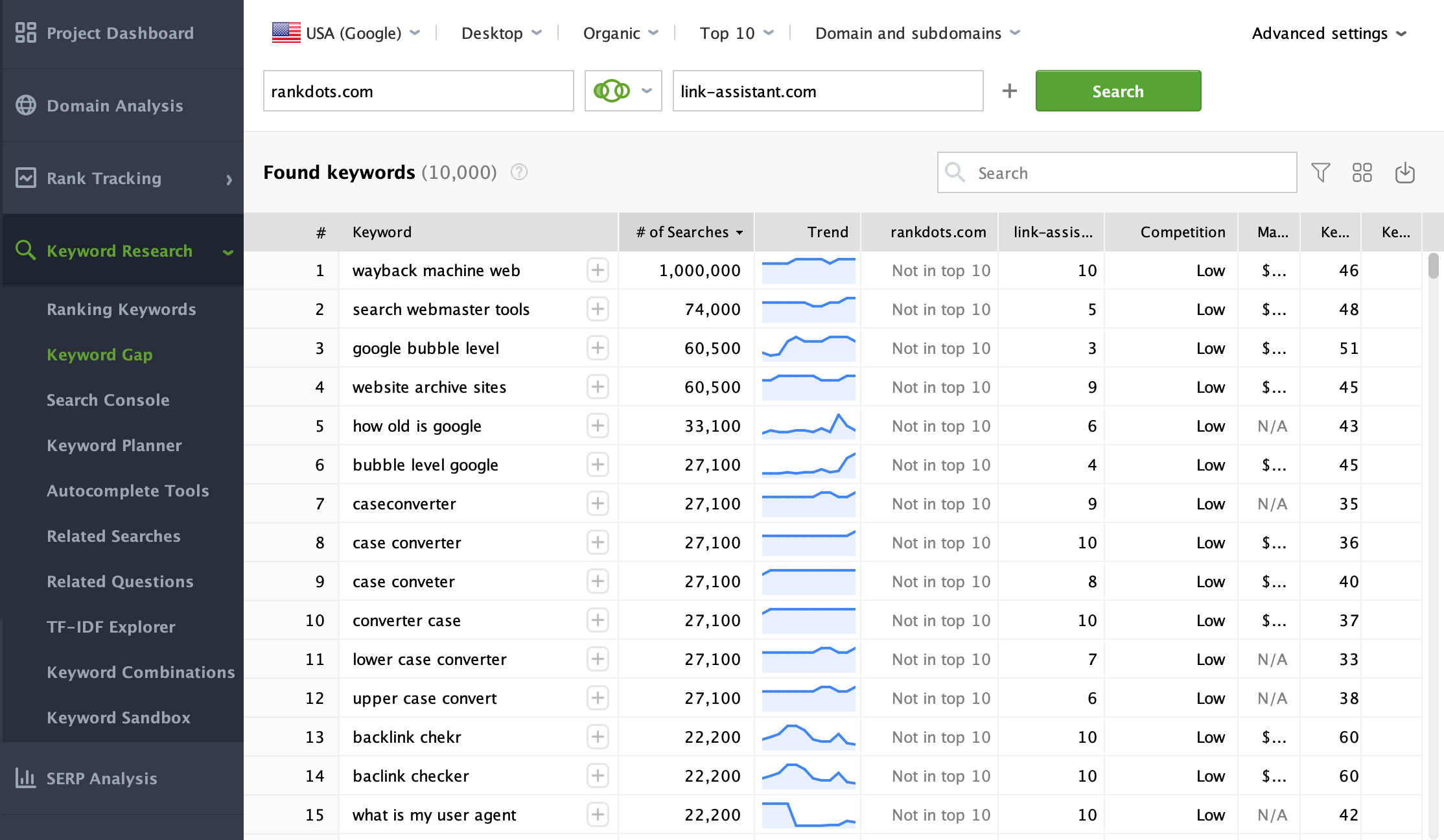This screenshot has width=1444, height=840.
Task: Add another competitor domain with plus icon
Action: tap(1009, 91)
